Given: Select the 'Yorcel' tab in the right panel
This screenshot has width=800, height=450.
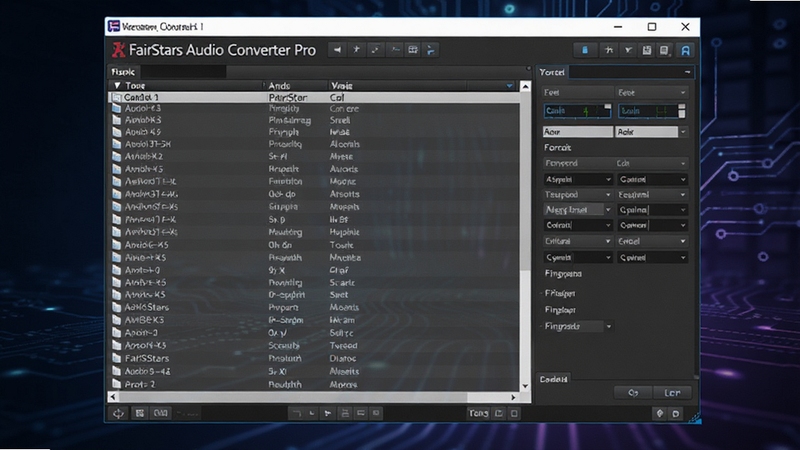Looking at the screenshot, I should point(552,72).
